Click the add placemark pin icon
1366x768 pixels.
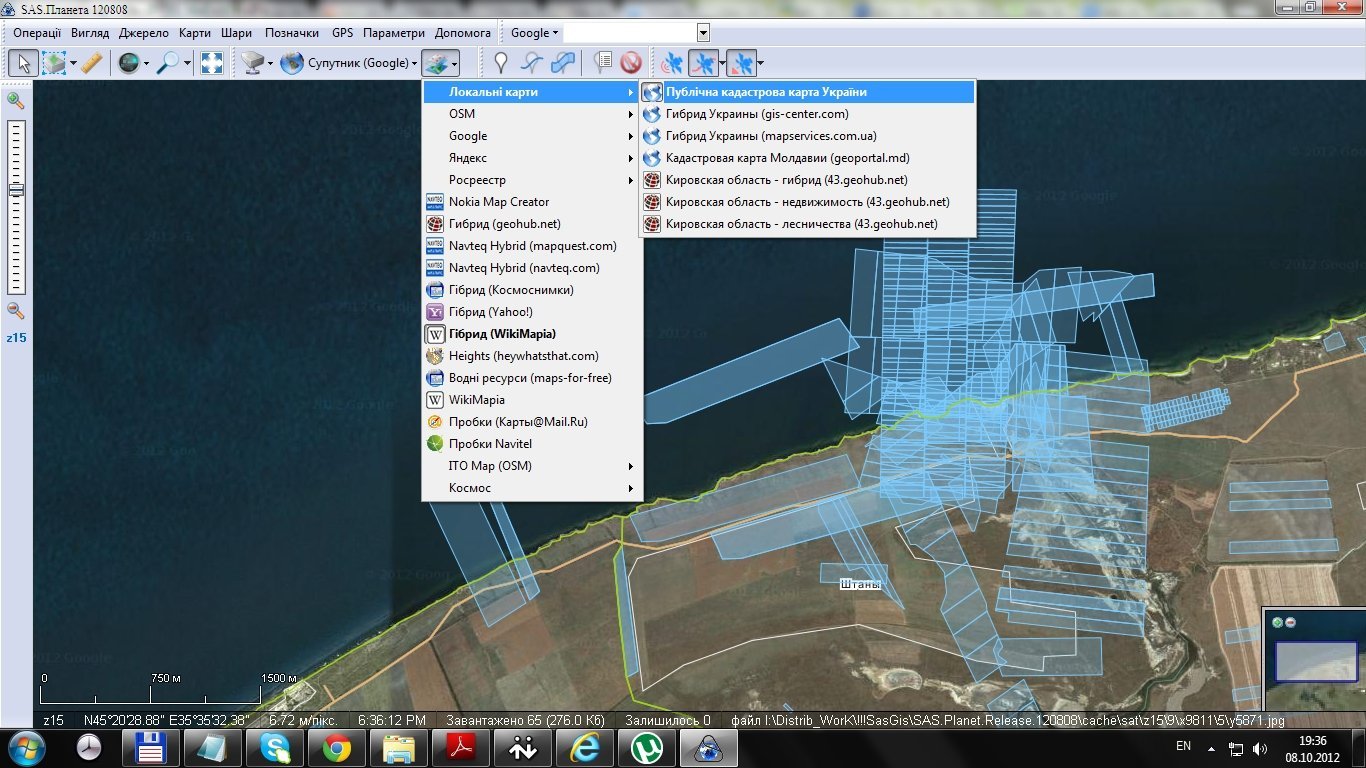click(x=501, y=63)
